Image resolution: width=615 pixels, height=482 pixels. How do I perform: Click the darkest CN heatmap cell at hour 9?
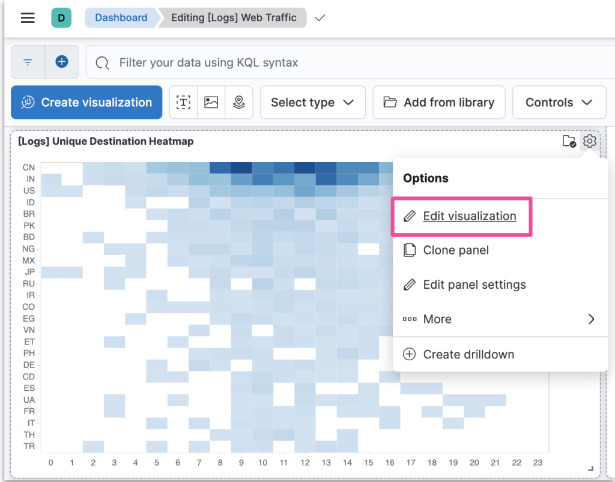[x=241, y=167]
